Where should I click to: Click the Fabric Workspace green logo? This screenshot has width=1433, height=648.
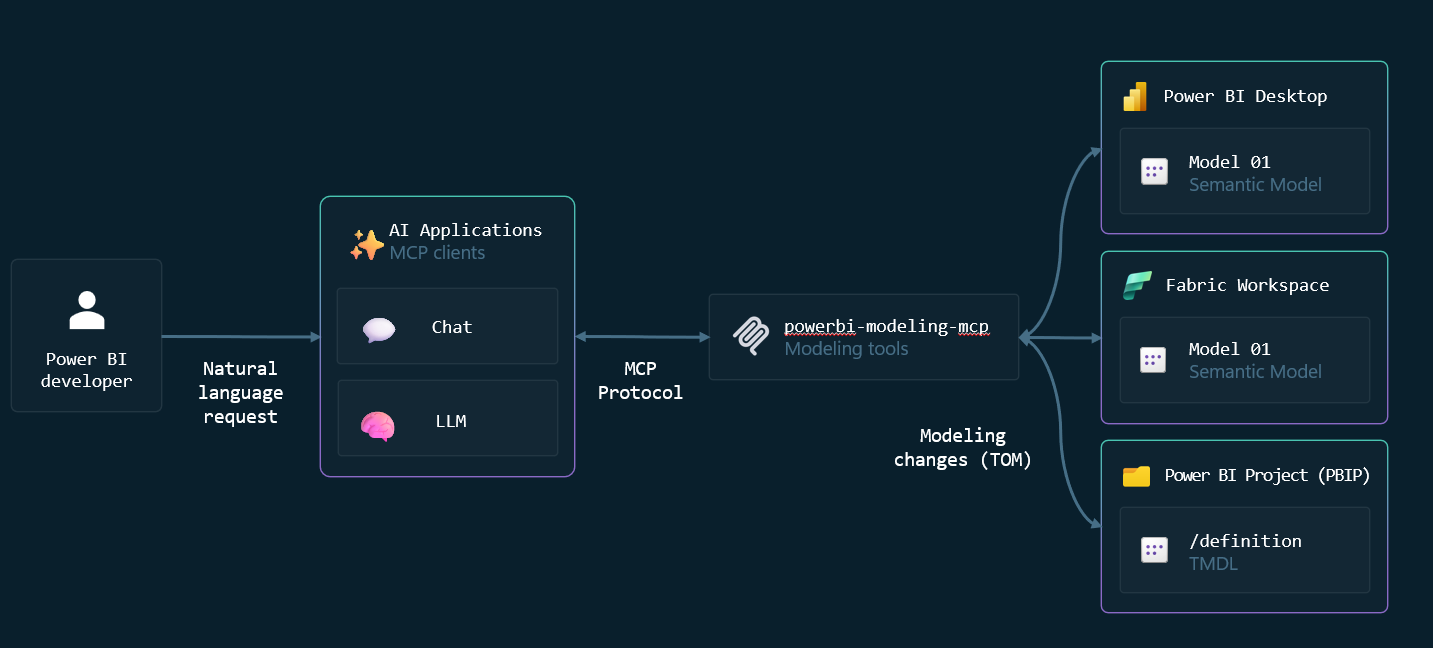pos(1136,286)
